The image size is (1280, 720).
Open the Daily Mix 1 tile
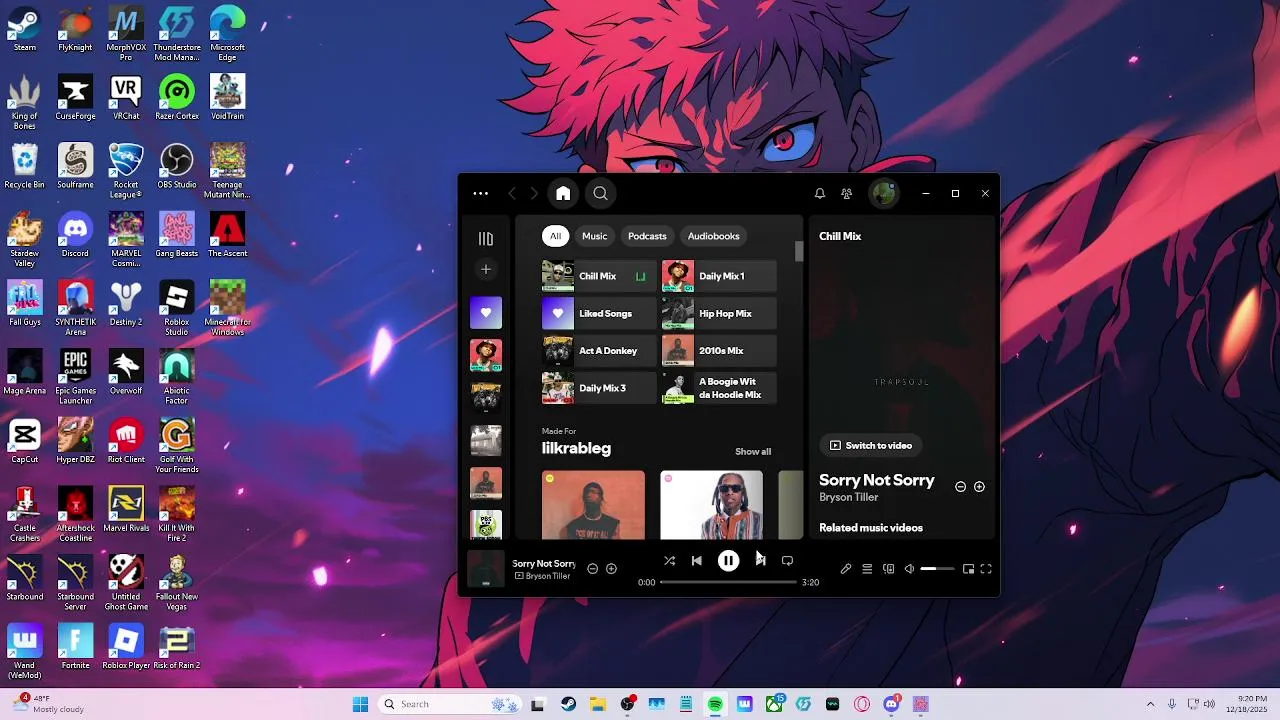[x=719, y=276]
